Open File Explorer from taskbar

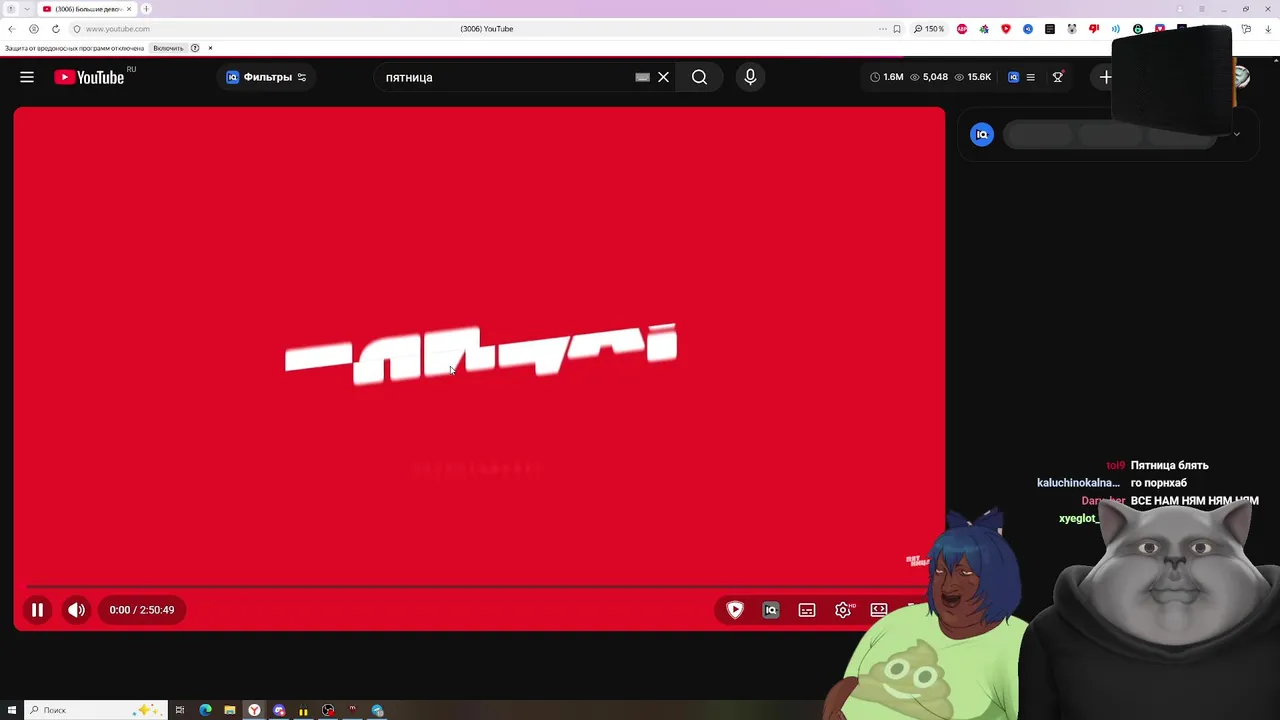coord(230,710)
